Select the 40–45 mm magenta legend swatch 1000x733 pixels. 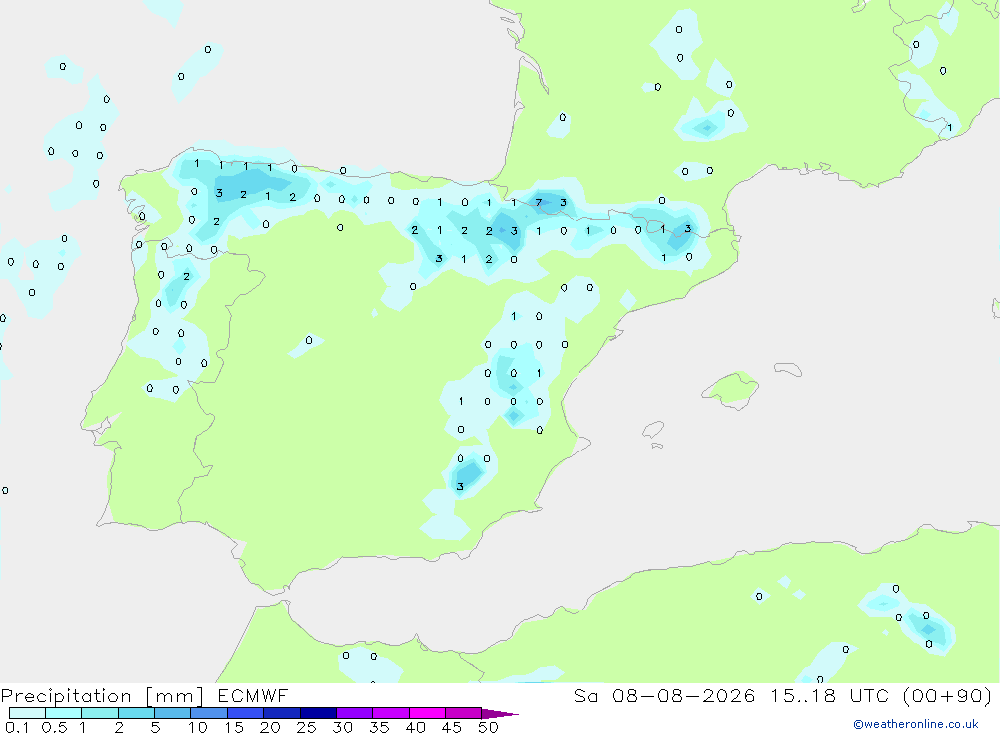coord(427,713)
